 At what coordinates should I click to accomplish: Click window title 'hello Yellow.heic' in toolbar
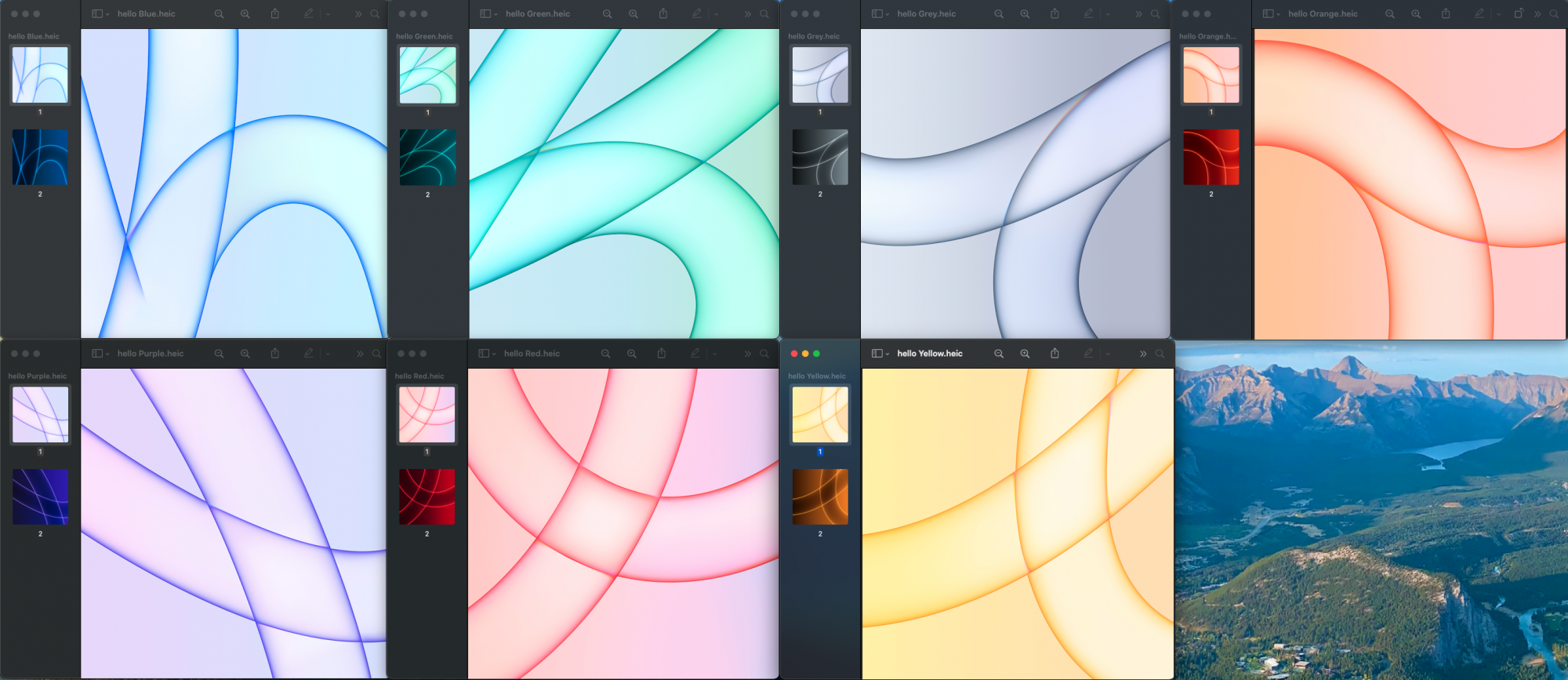(x=930, y=354)
